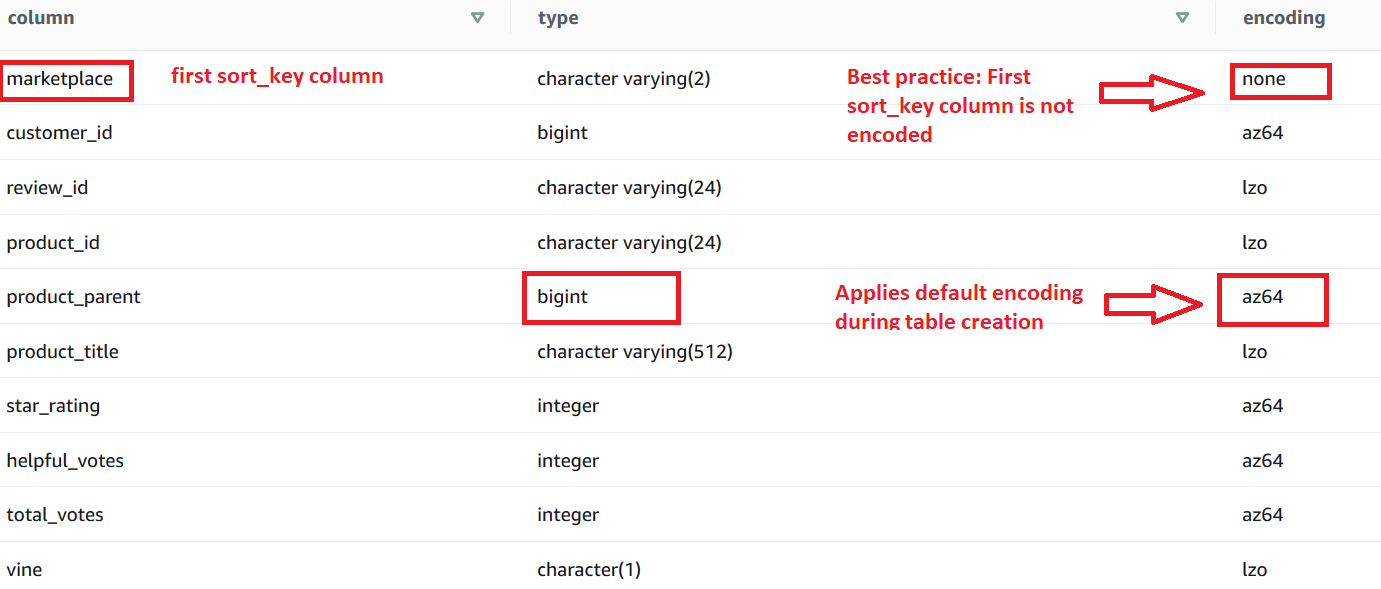Click the review_id cell

tap(47, 188)
